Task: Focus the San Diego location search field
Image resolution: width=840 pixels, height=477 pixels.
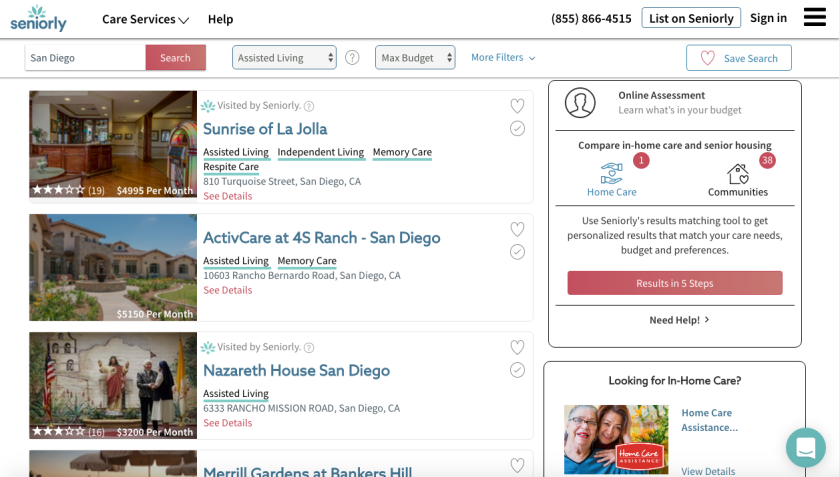Action: pos(85,58)
